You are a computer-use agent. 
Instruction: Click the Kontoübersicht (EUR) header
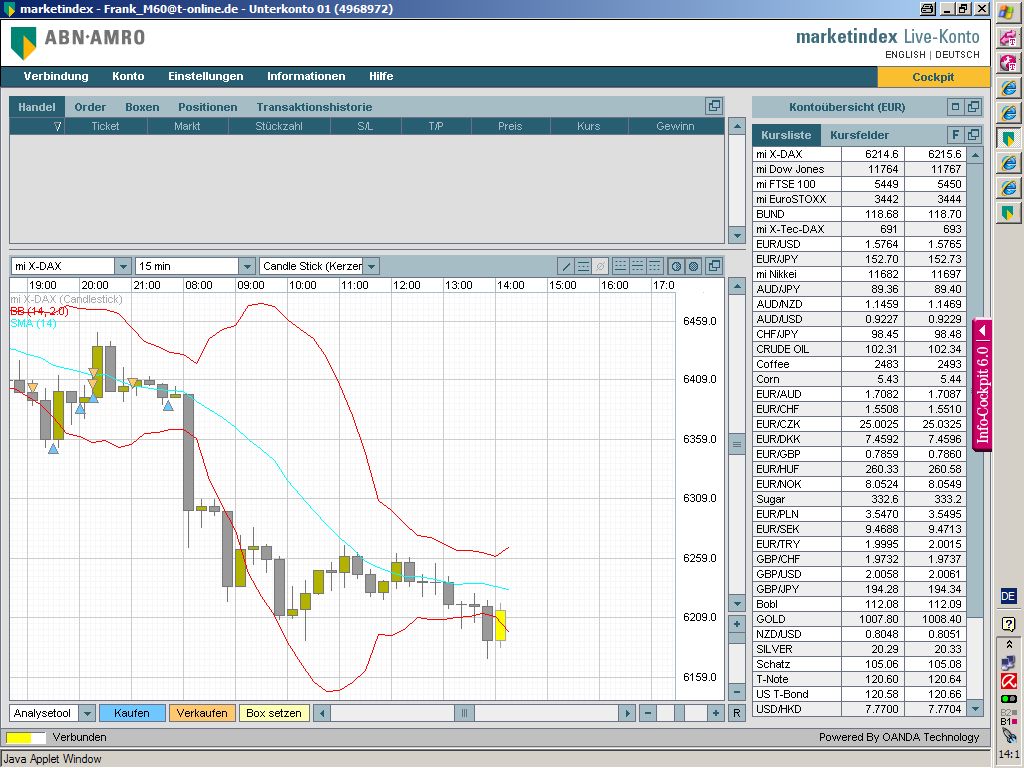847,107
